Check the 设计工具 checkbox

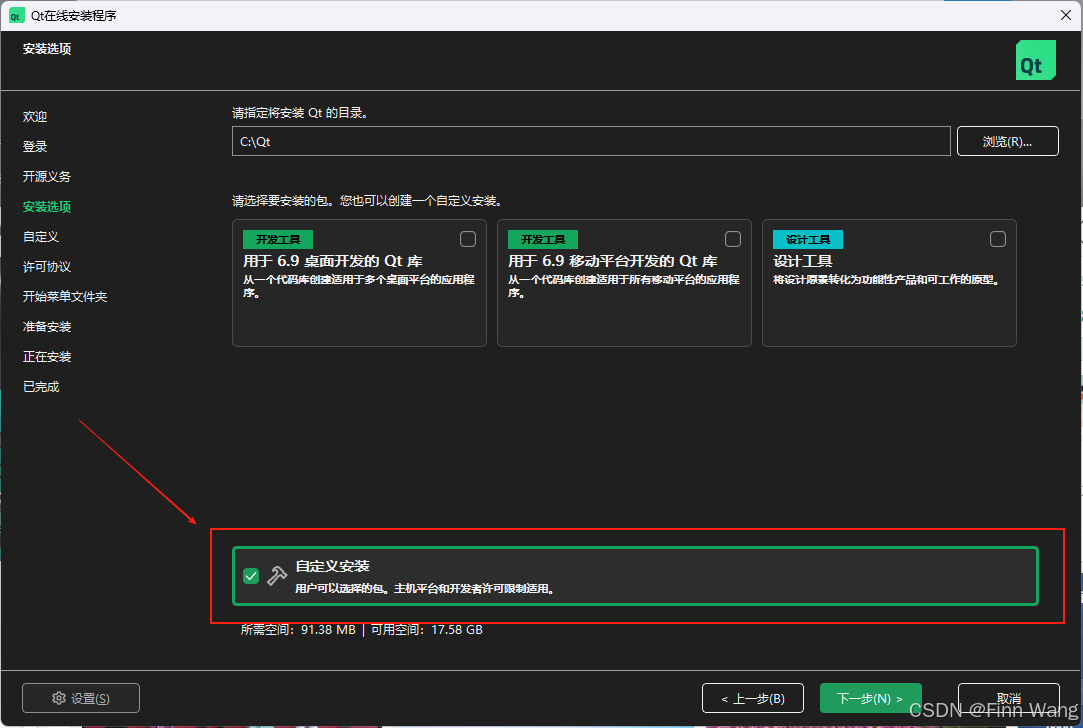[998, 239]
